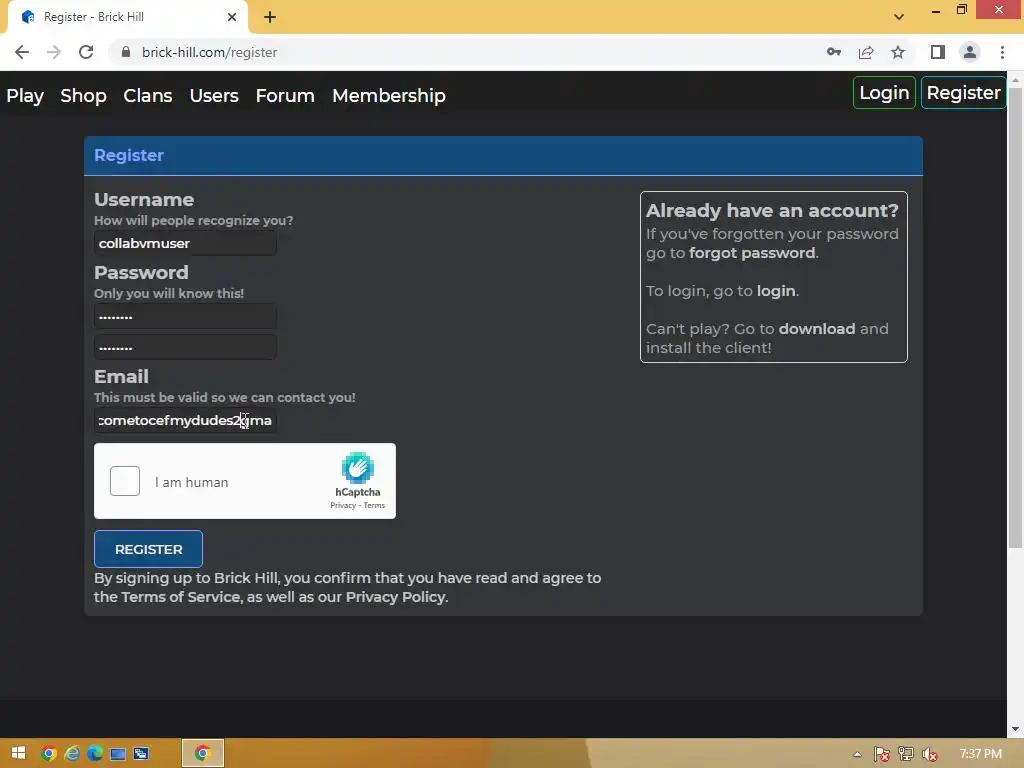
Task: Close the Register - Brick Hill tab
Action: (x=232, y=17)
